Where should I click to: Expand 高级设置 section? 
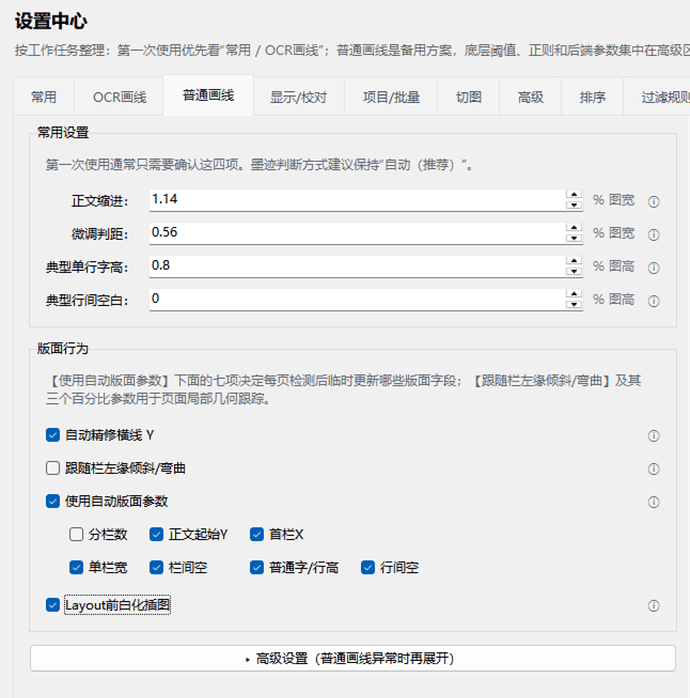click(x=353, y=658)
